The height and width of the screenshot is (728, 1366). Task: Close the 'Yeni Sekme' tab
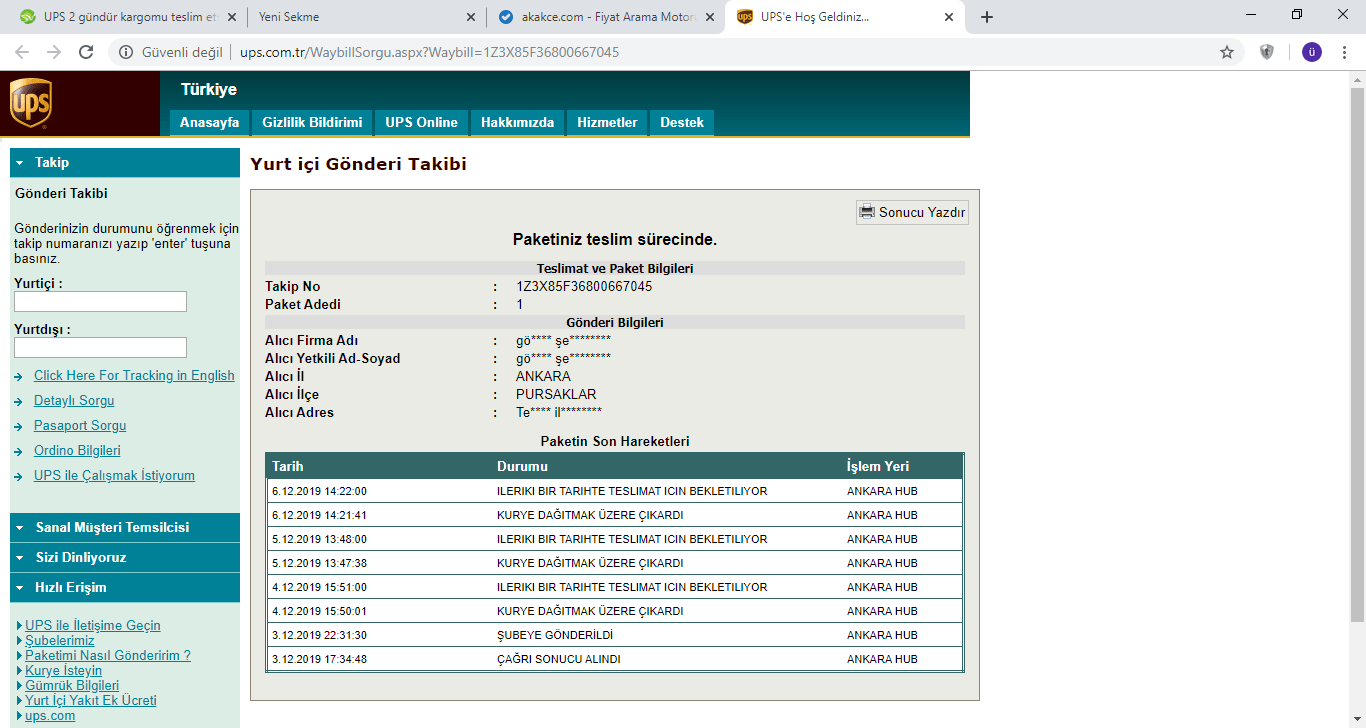click(x=472, y=17)
